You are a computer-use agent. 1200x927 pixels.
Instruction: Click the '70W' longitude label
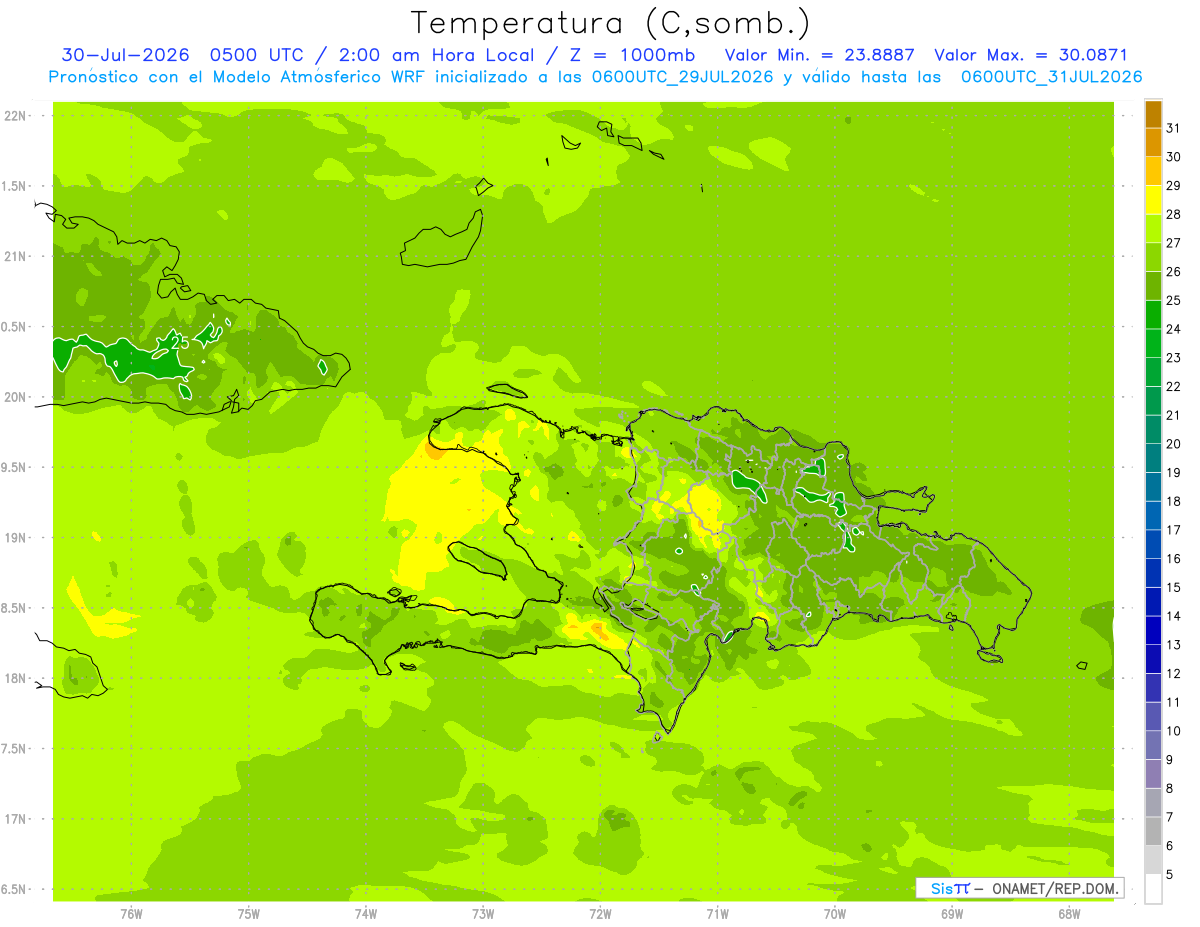[x=835, y=914]
